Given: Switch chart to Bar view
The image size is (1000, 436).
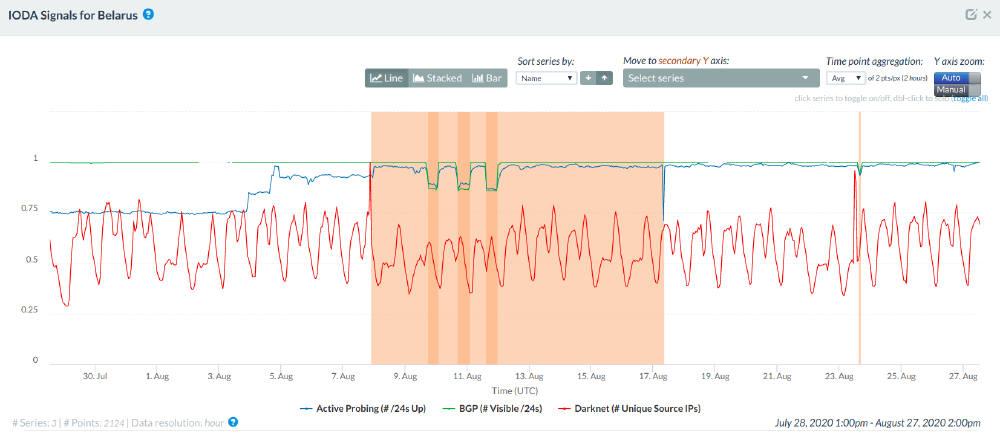Looking at the screenshot, I should coord(487,78).
